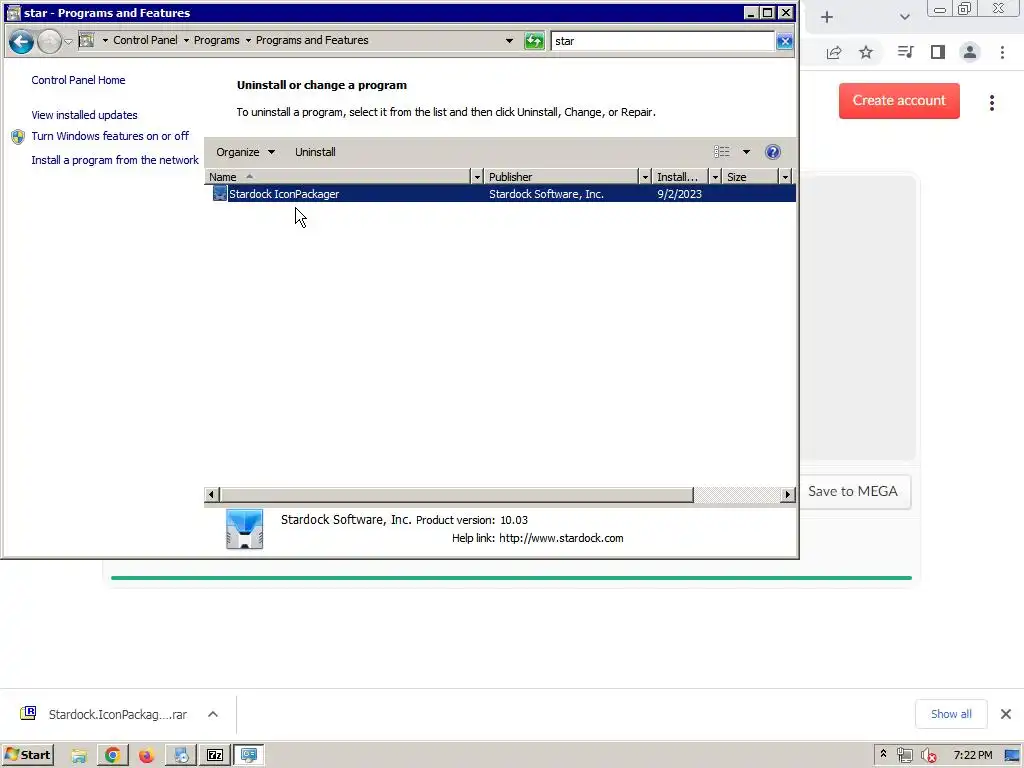Click the horizontal scrollbar left arrow
Image resolution: width=1024 pixels, height=768 pixels.
click(x=211, y=494)
